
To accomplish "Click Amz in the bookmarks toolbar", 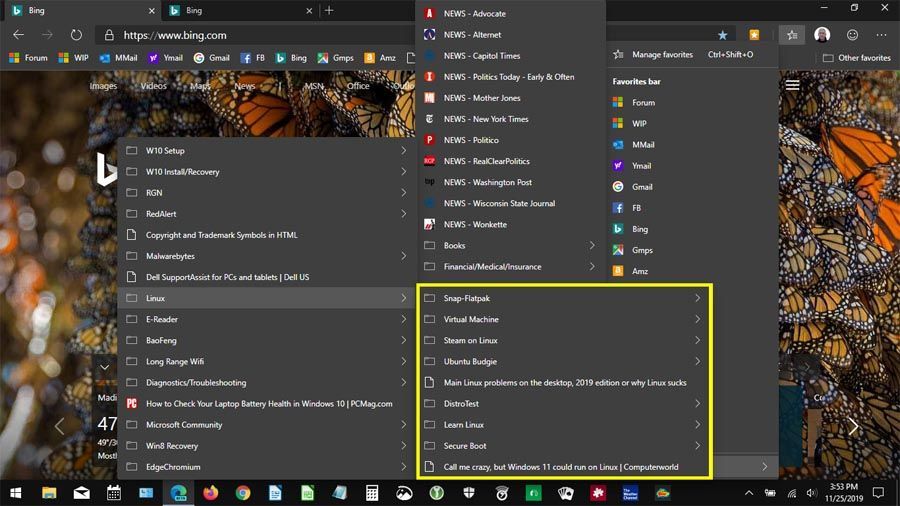I will point(380,58).
